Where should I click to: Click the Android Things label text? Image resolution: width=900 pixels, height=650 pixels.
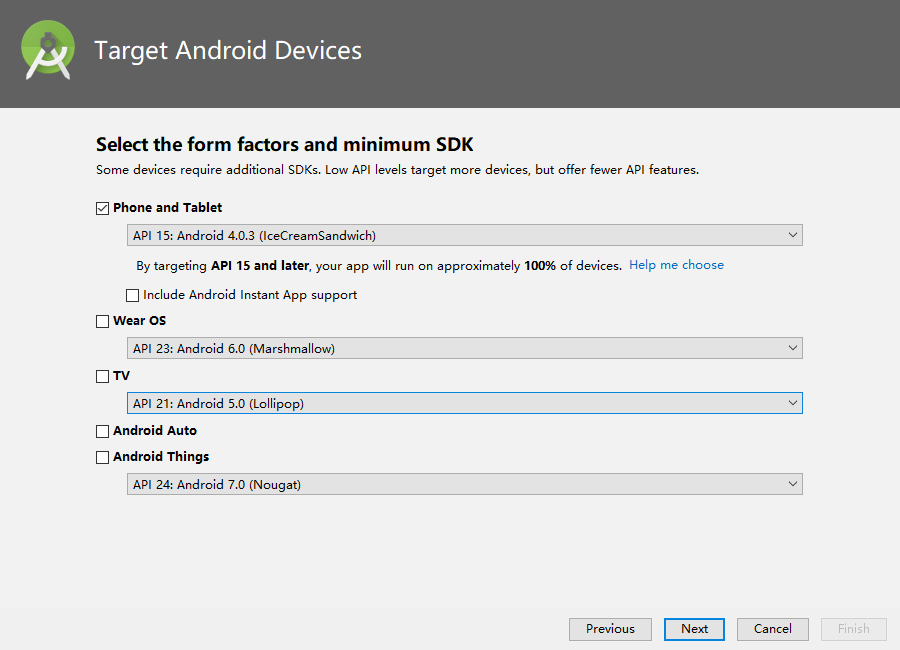161,457
